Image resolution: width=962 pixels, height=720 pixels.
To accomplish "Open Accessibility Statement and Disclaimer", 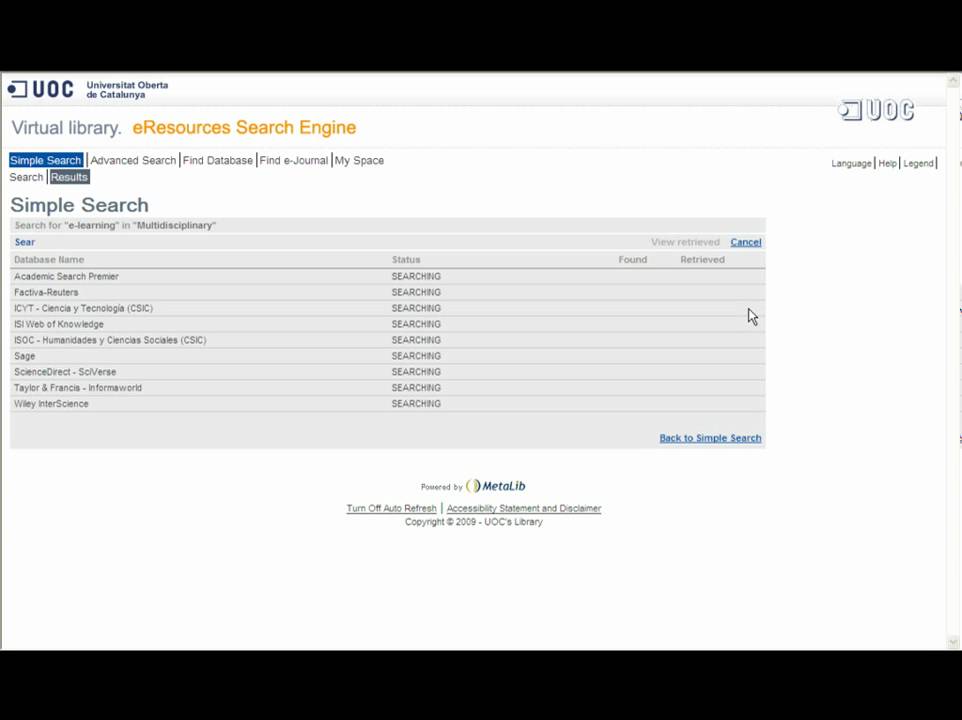I will tap(524, 508).
